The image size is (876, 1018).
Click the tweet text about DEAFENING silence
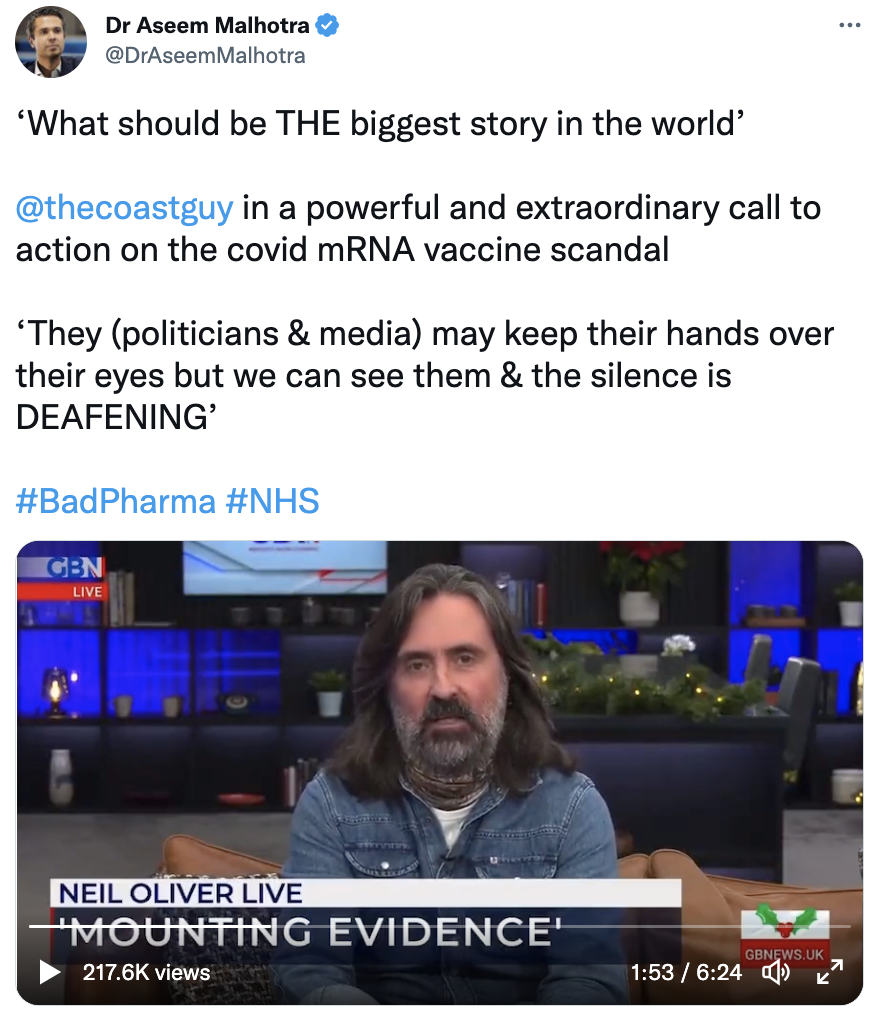click(x=425, y=375)
